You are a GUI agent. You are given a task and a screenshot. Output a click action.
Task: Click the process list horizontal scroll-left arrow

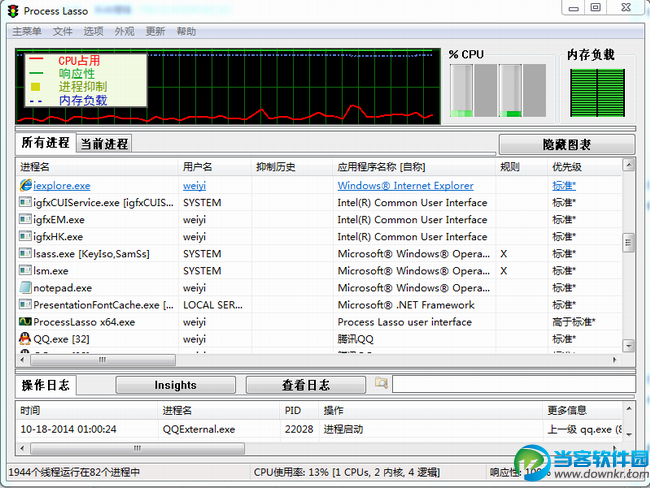pyautogui.click(x=22, y=360)
